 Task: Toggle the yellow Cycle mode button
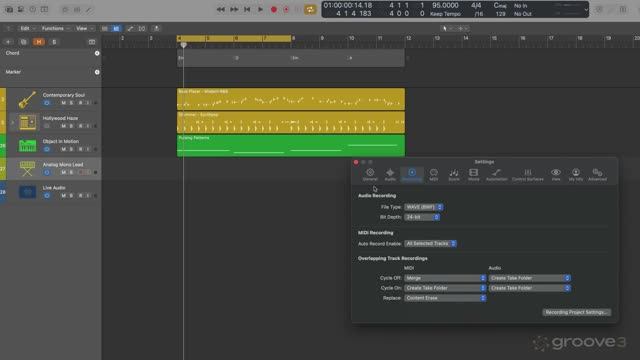pyautogui.click(x=310, y=9)
